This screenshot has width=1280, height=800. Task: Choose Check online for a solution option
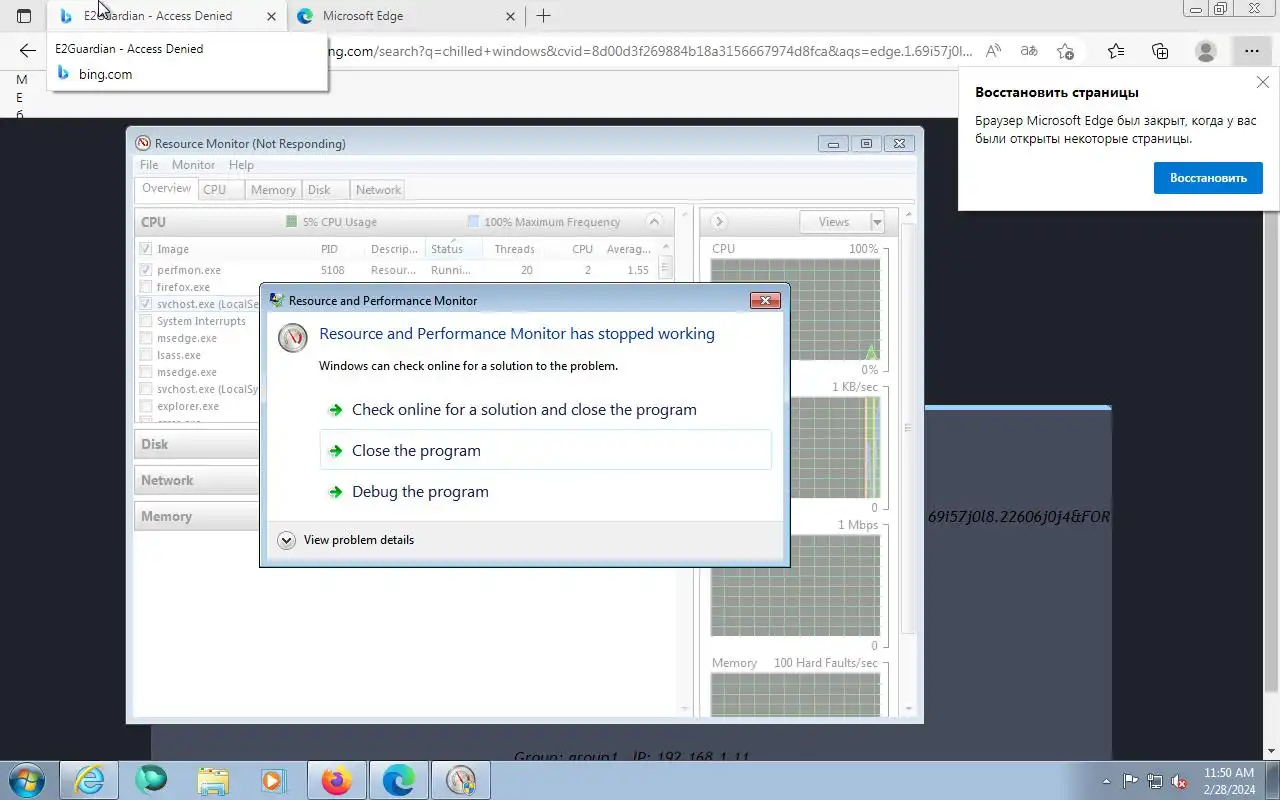click(546, 410)
